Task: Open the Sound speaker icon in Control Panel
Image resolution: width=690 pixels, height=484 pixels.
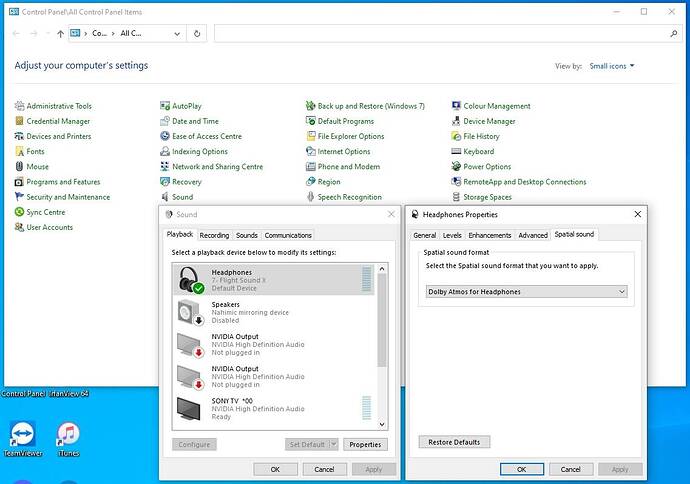Action: pos(165,197)
